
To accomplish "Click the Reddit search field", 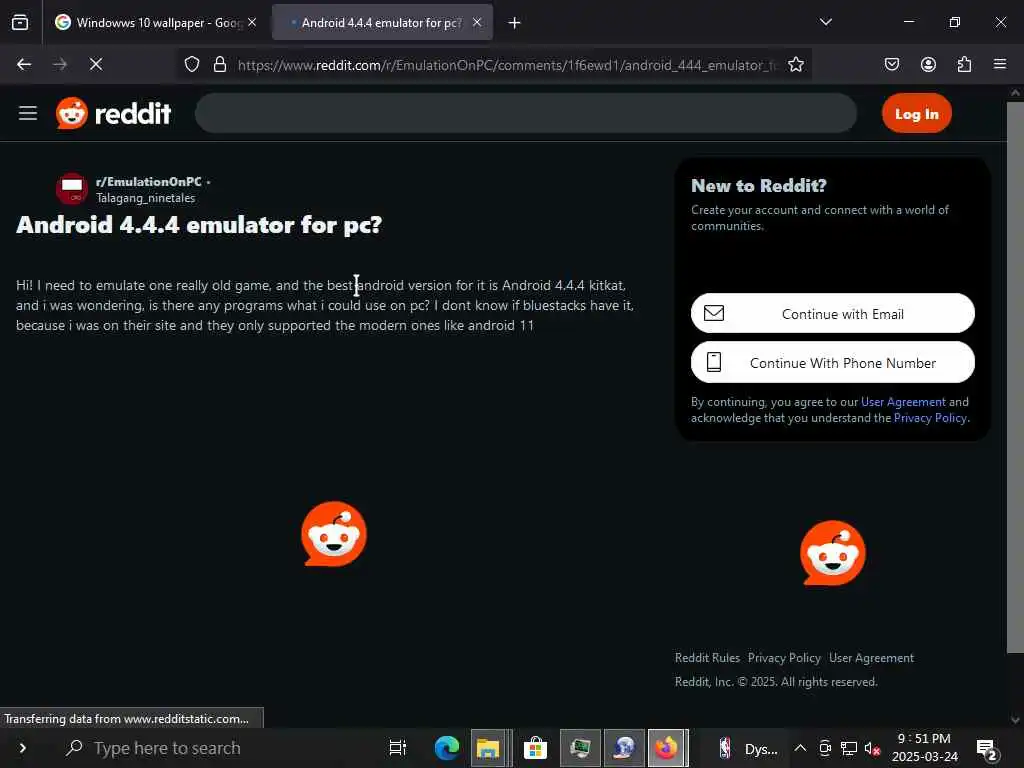I will 526,113.
